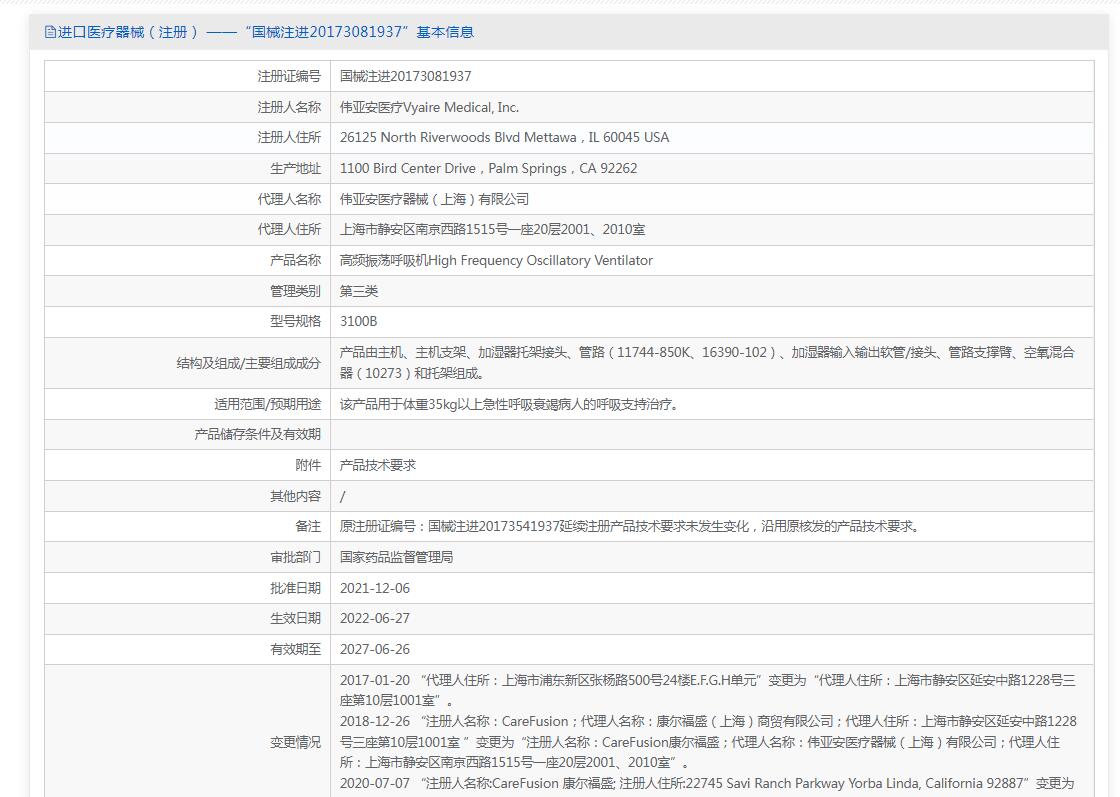Select expiry date 2027-06-26
Image resolution: width=1120 pixels, height=797 pixels.
375,649
